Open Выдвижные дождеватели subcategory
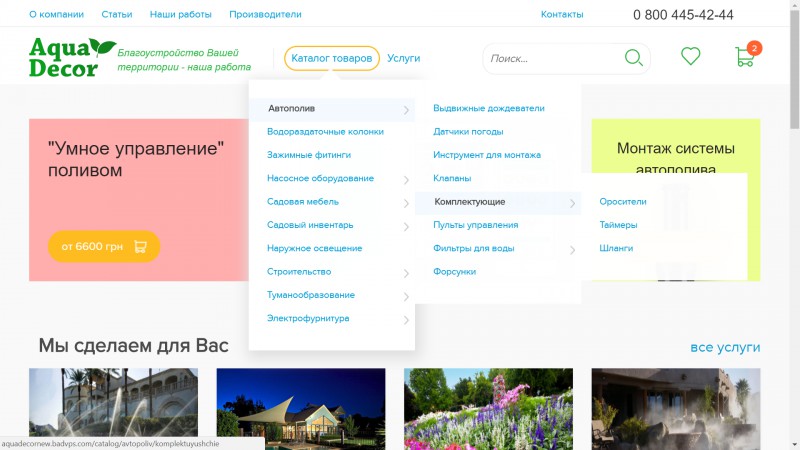Screen dimensions: 800x450 click(489, 108)
